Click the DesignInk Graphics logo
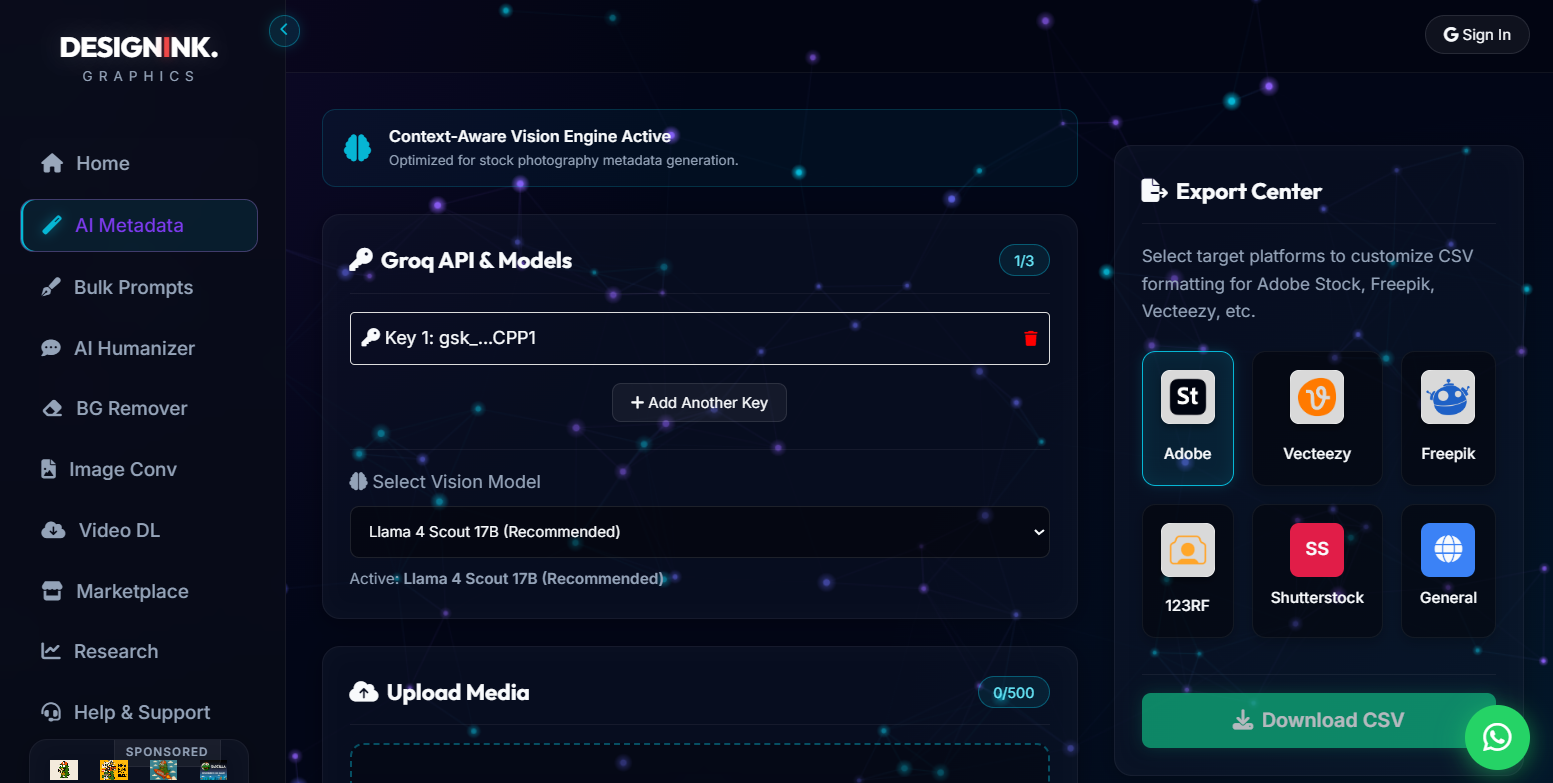 139,59
